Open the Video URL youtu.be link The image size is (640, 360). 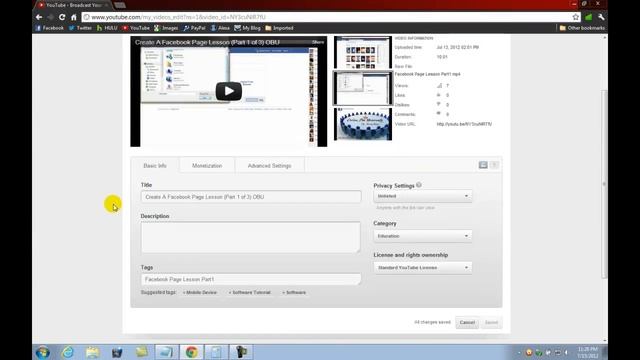(464, 124)
